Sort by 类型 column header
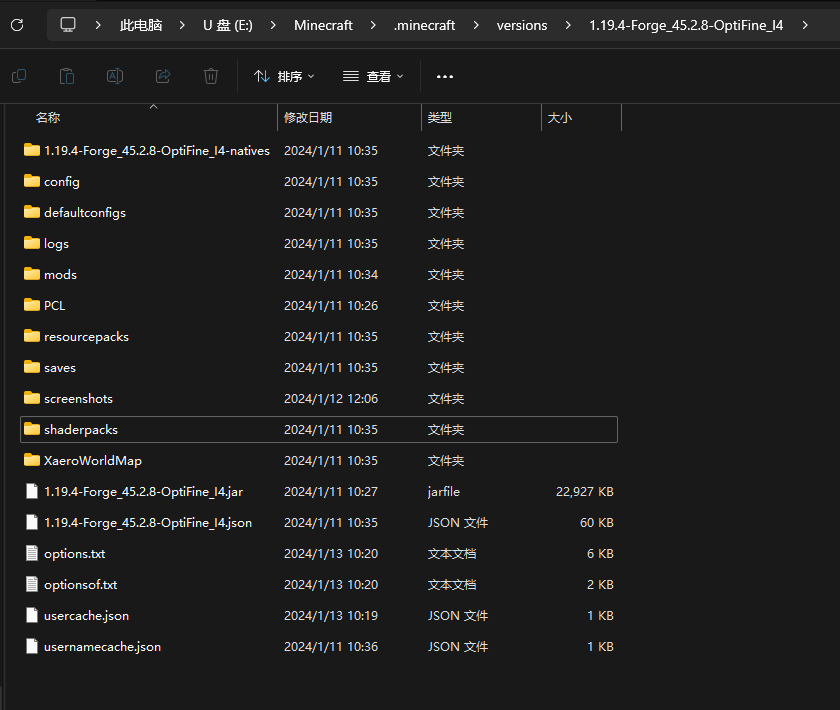Screen dimensions: 840x710 tap(440, 117)
